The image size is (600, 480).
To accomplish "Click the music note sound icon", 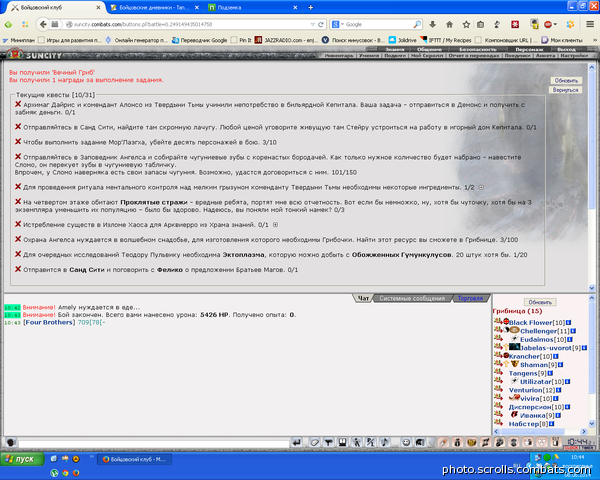I will 385,442.
